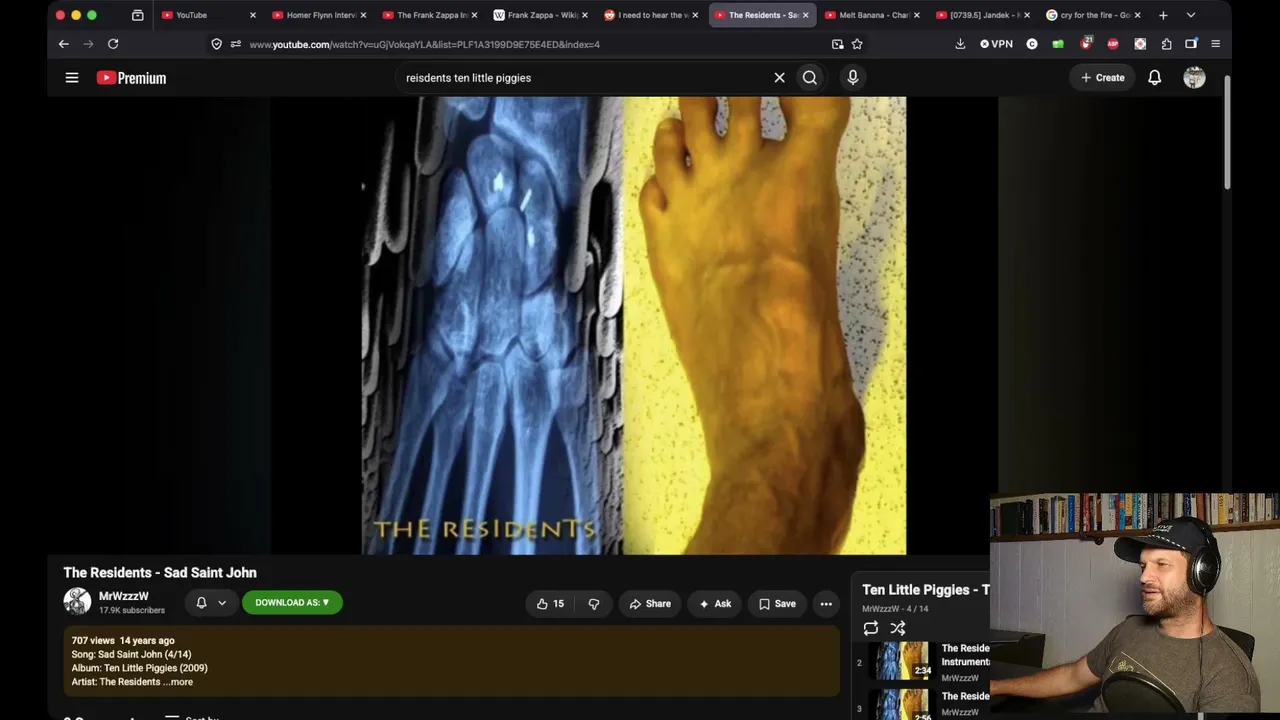Open the ABP ad blocker extension
Screen dimensions: 1280x720
[x=1113, y=44]
